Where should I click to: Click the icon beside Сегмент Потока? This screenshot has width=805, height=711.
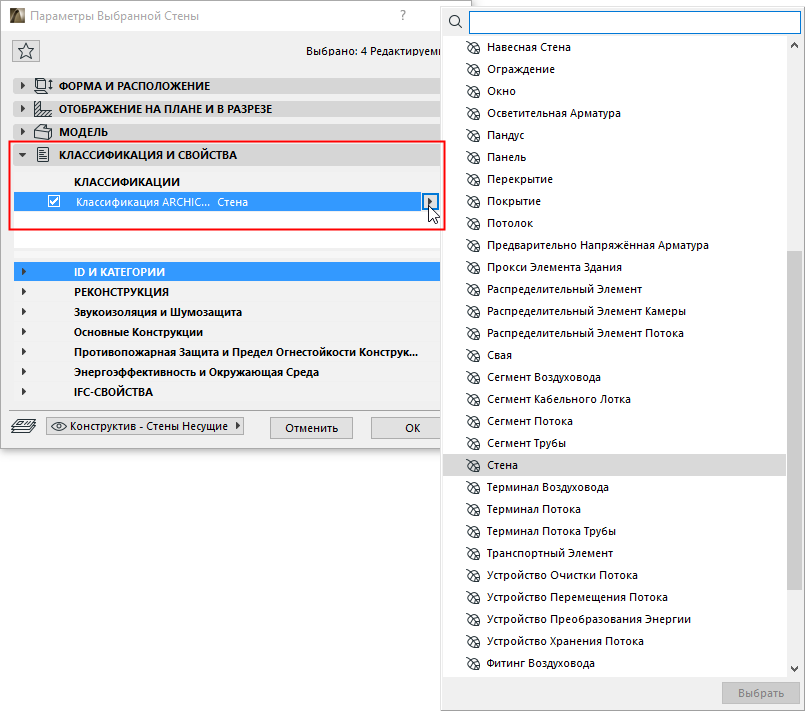[473, 421]
